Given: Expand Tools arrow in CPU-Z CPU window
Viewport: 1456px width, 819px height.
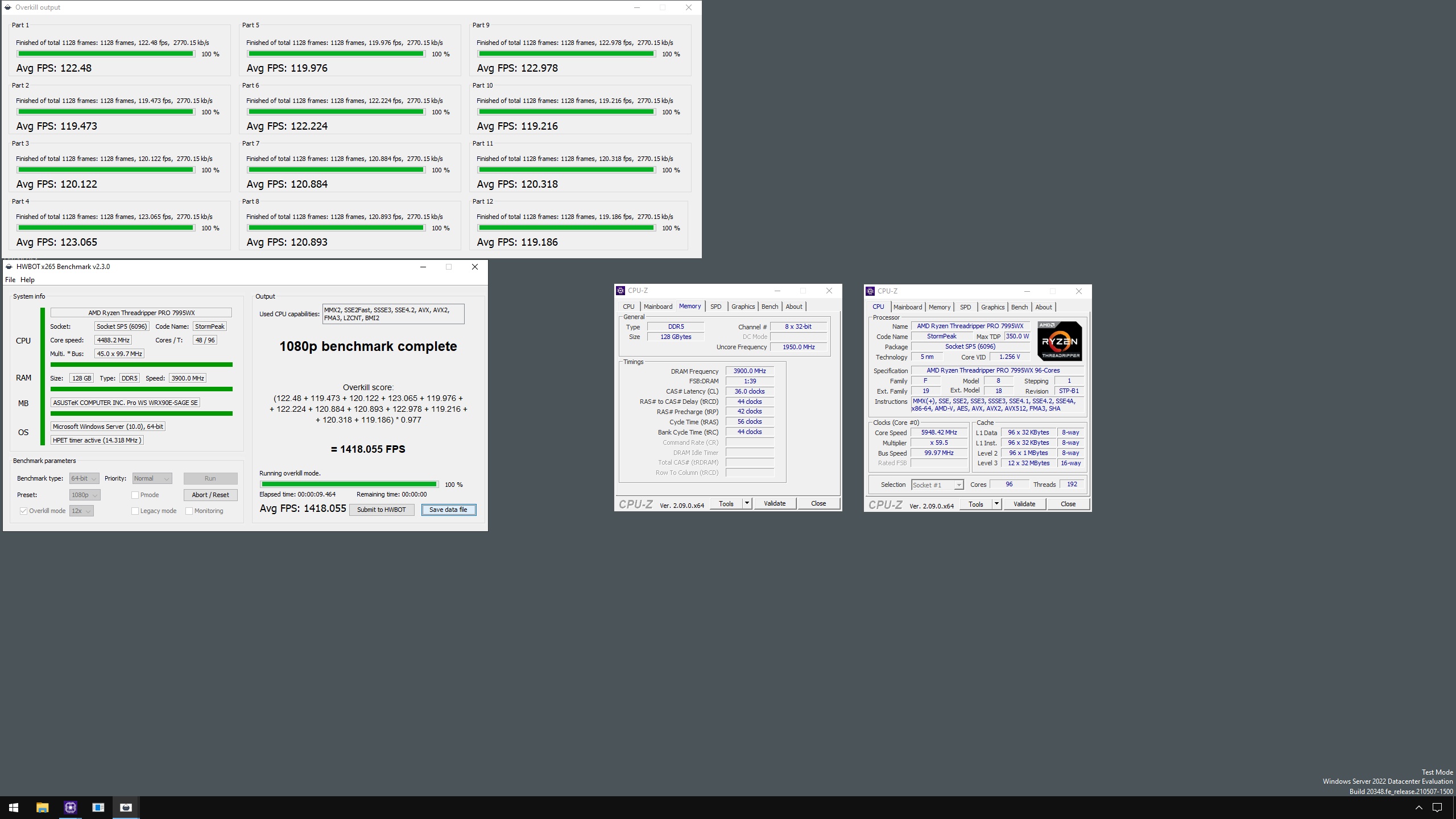Looking at the screenshot, I should (x=996, y=504).
